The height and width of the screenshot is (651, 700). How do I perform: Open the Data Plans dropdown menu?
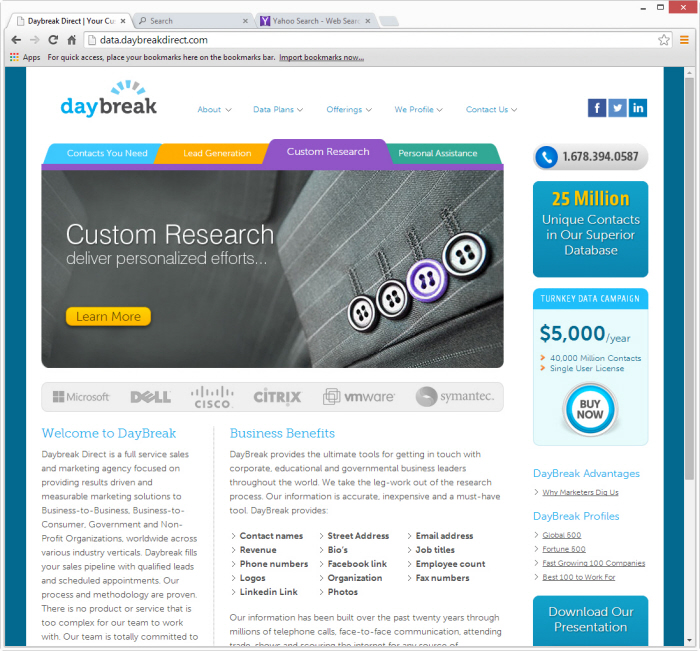point(279,110)
